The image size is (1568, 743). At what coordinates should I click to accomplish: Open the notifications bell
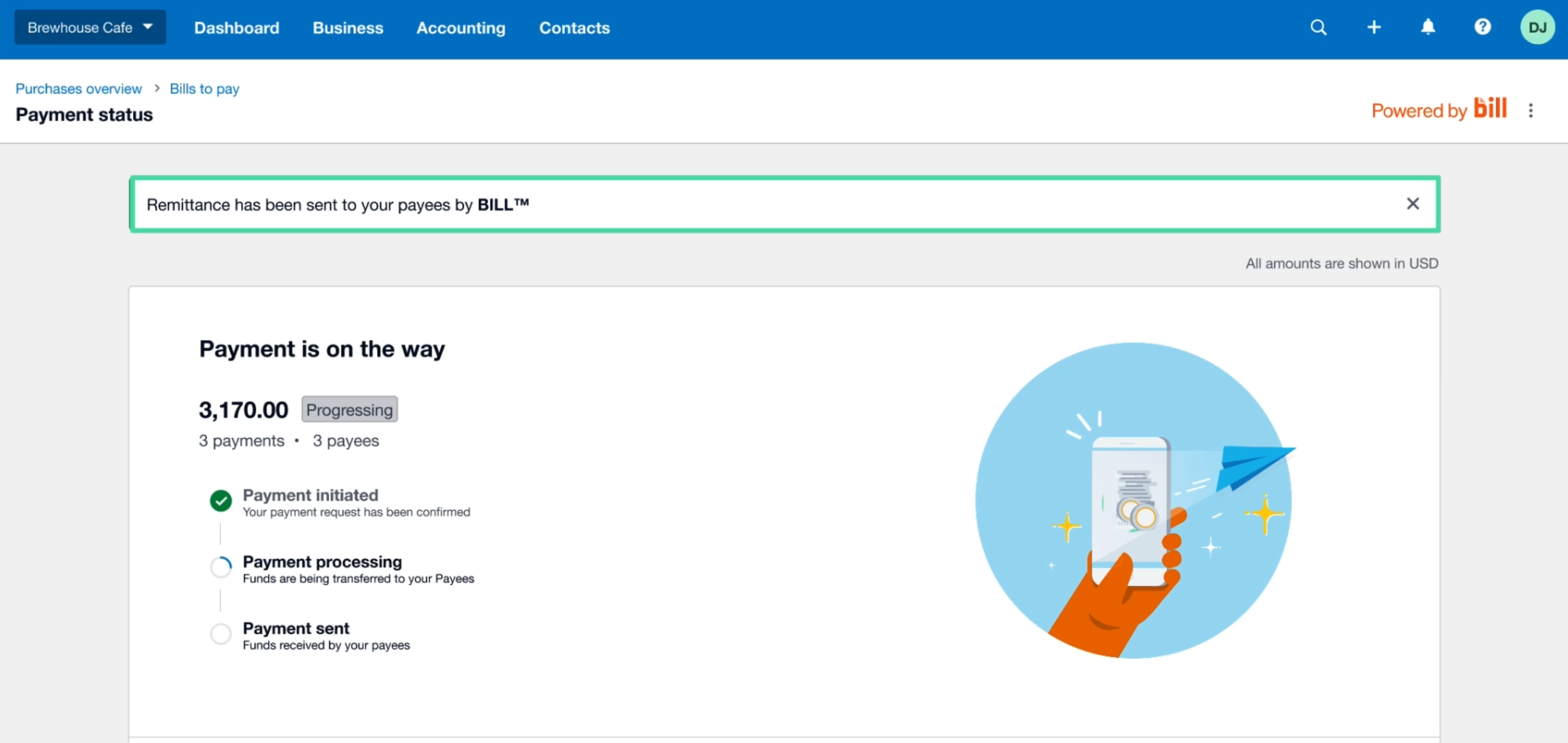coord(1428,27)
